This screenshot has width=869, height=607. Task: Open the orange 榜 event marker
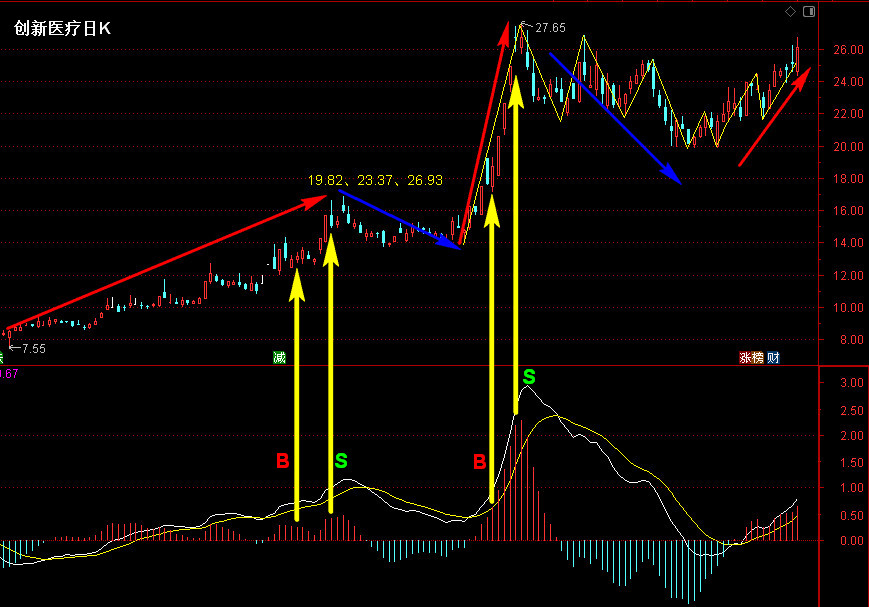click(758, 358)
